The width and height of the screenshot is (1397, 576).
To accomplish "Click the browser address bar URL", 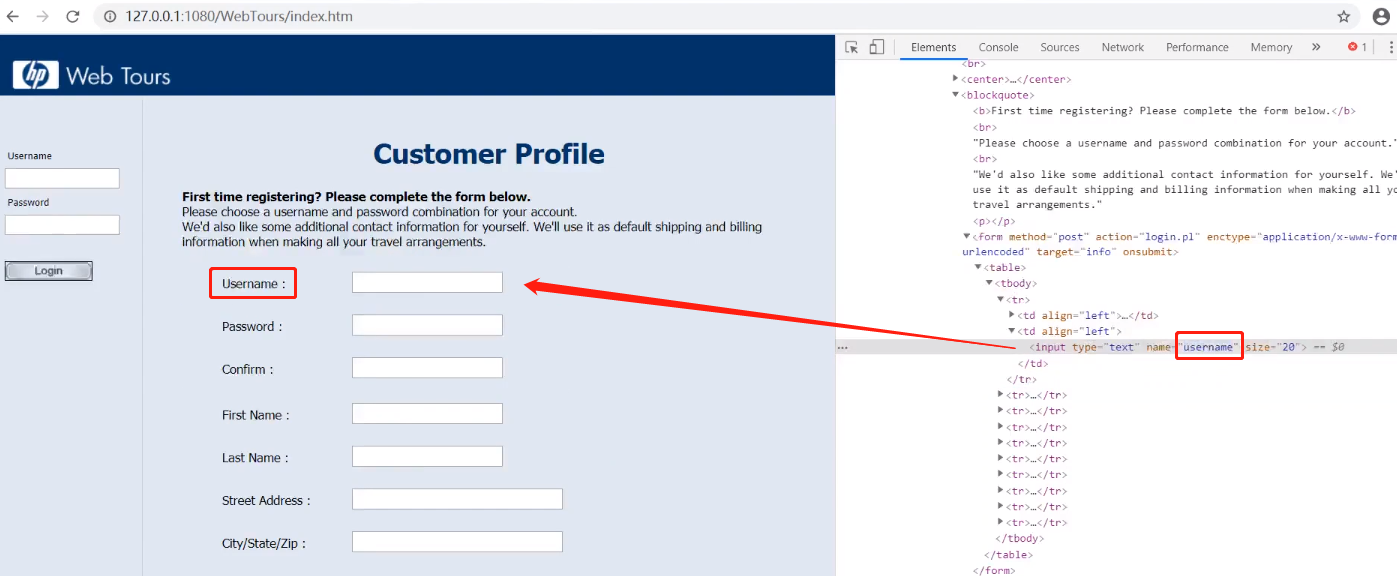I will pos(239,17).
